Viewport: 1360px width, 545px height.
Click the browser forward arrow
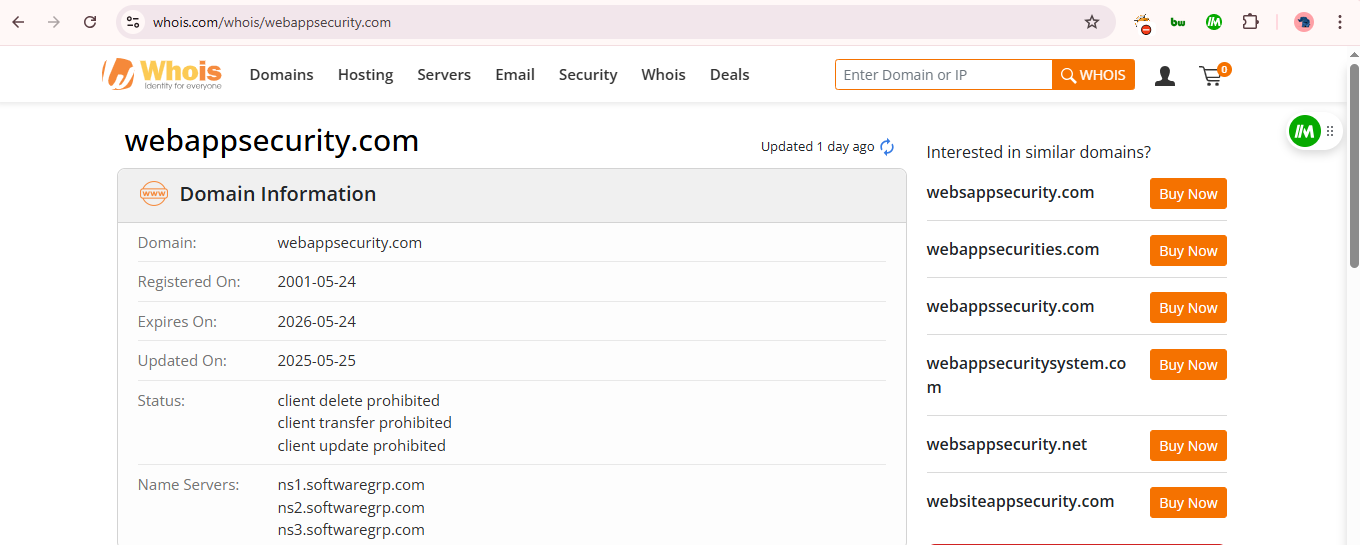[54, 22]
